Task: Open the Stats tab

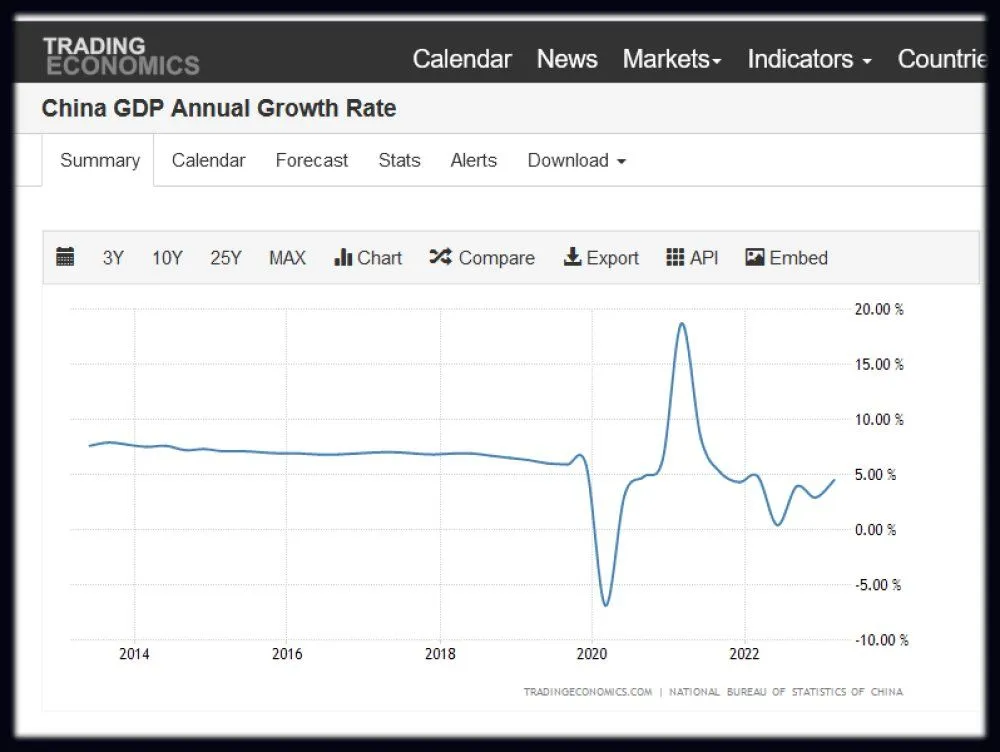Action: coord(399,160)
